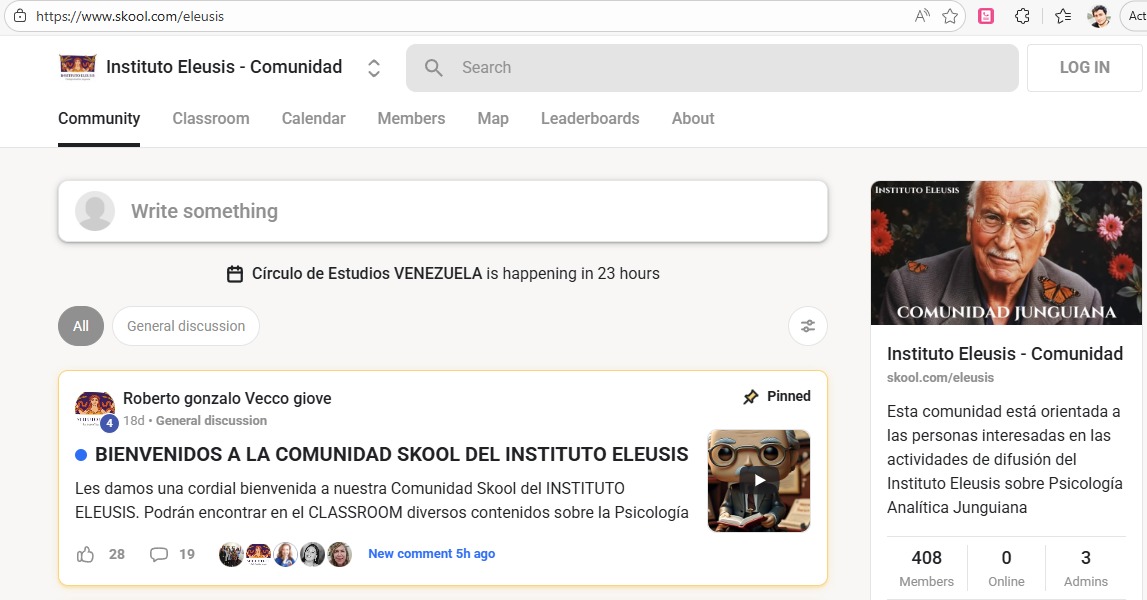
Task: Click the Comunidad Junguiana banner image
Action: pyautogui.click(x=1006, y=252)
